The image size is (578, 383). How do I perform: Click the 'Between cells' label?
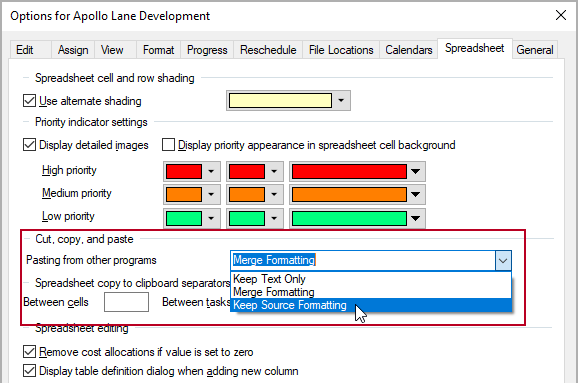[x=56, y=302]
